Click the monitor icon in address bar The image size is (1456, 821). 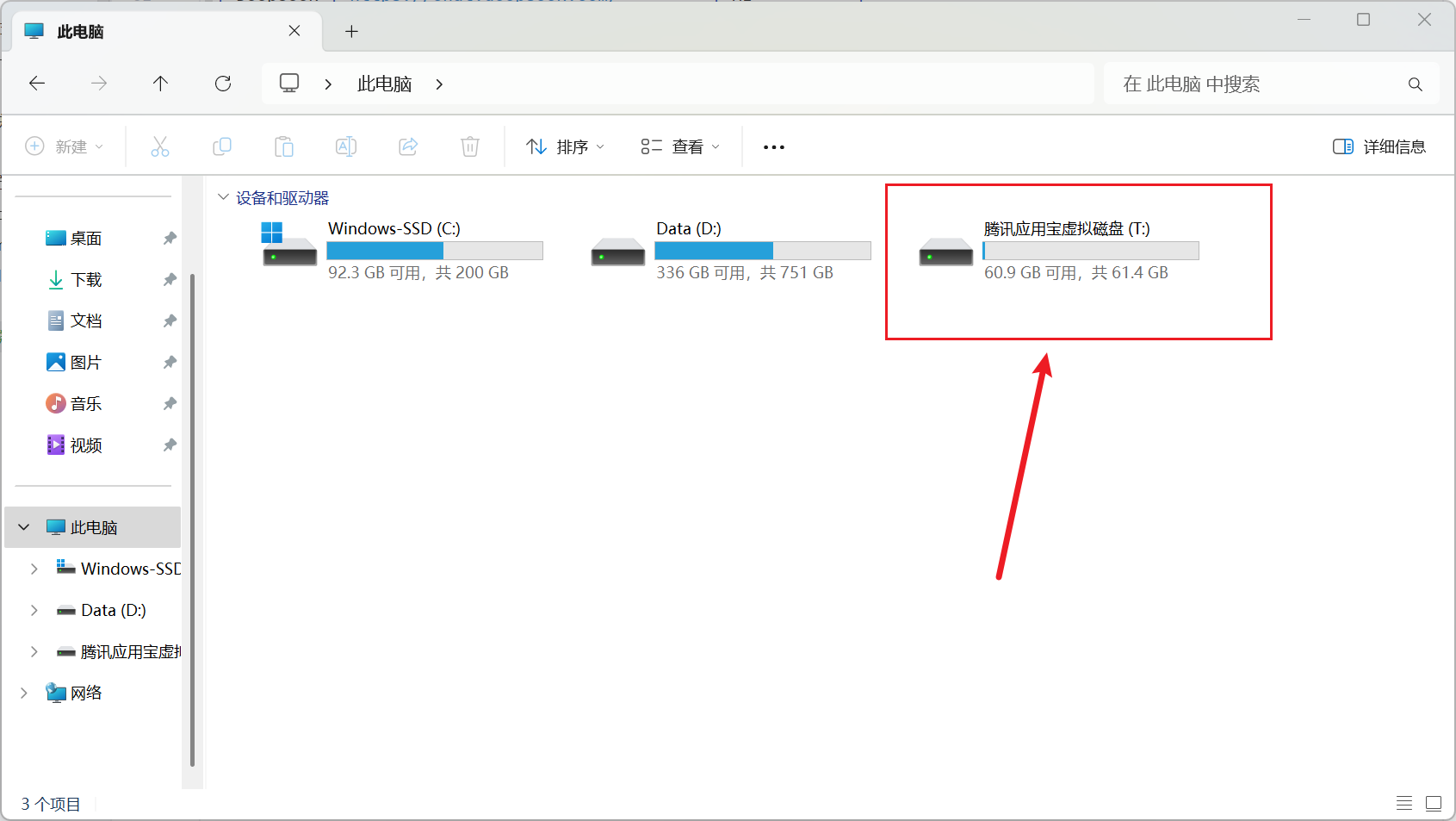coord(289,84)
